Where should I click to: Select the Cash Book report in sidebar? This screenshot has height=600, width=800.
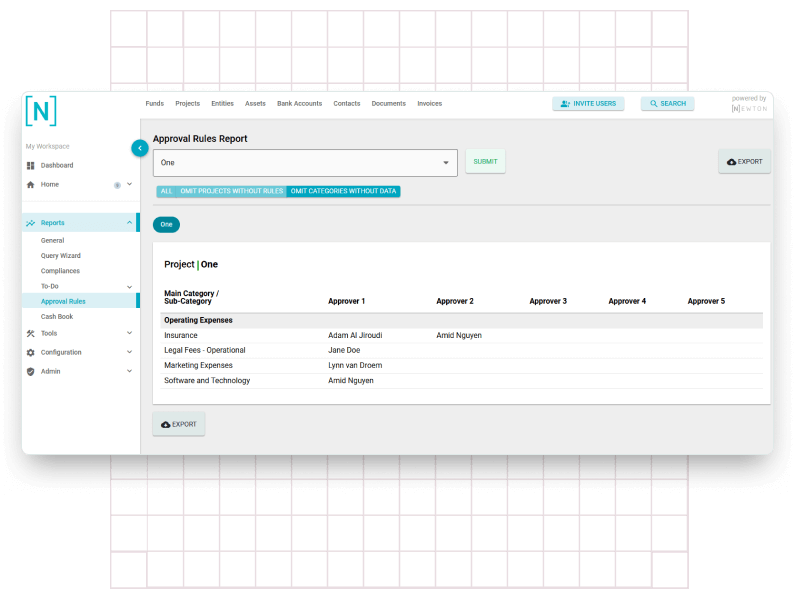[x=57, y=317]
